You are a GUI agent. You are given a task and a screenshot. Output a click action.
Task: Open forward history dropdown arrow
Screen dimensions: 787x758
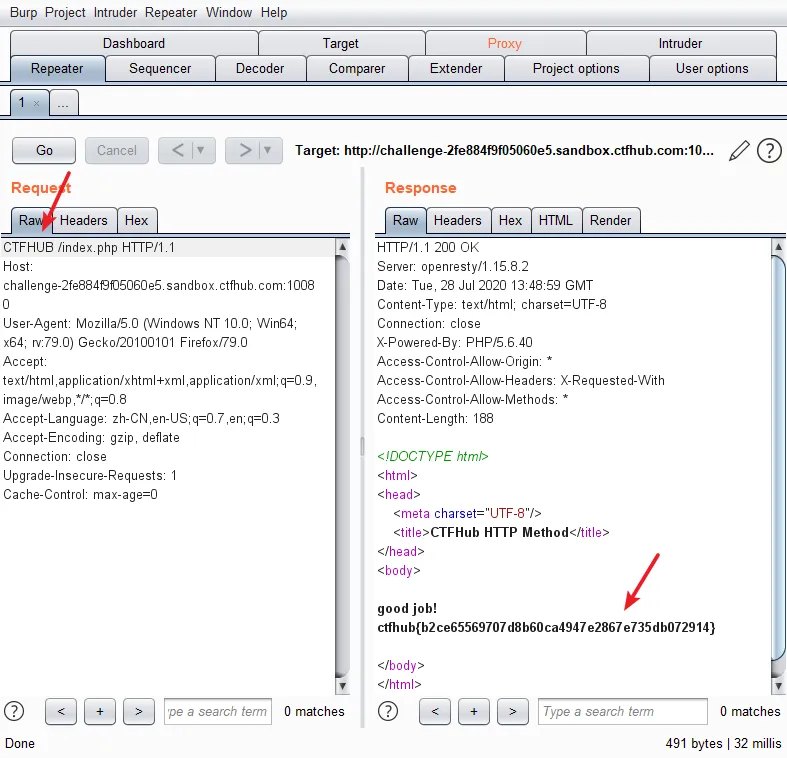pyautogui.click(x=267, y=150)
